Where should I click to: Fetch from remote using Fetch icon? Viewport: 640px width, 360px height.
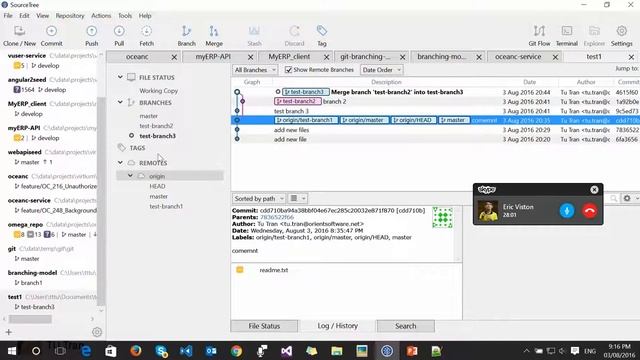pos(147,31)
